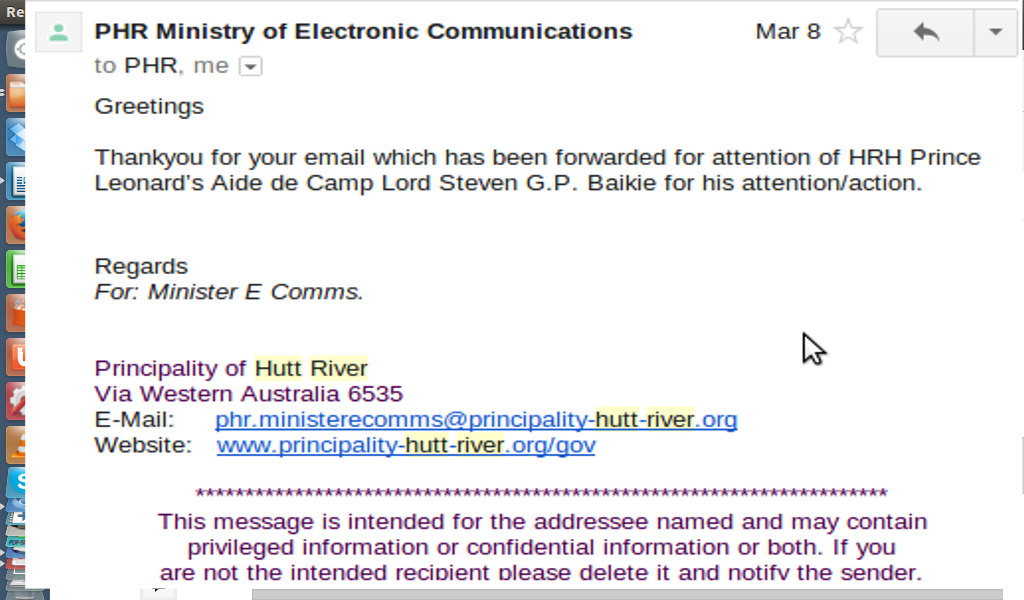Open the phr.ministerecomms email address link
Screen dimensions: 1024x600
(x=476, y=419)
